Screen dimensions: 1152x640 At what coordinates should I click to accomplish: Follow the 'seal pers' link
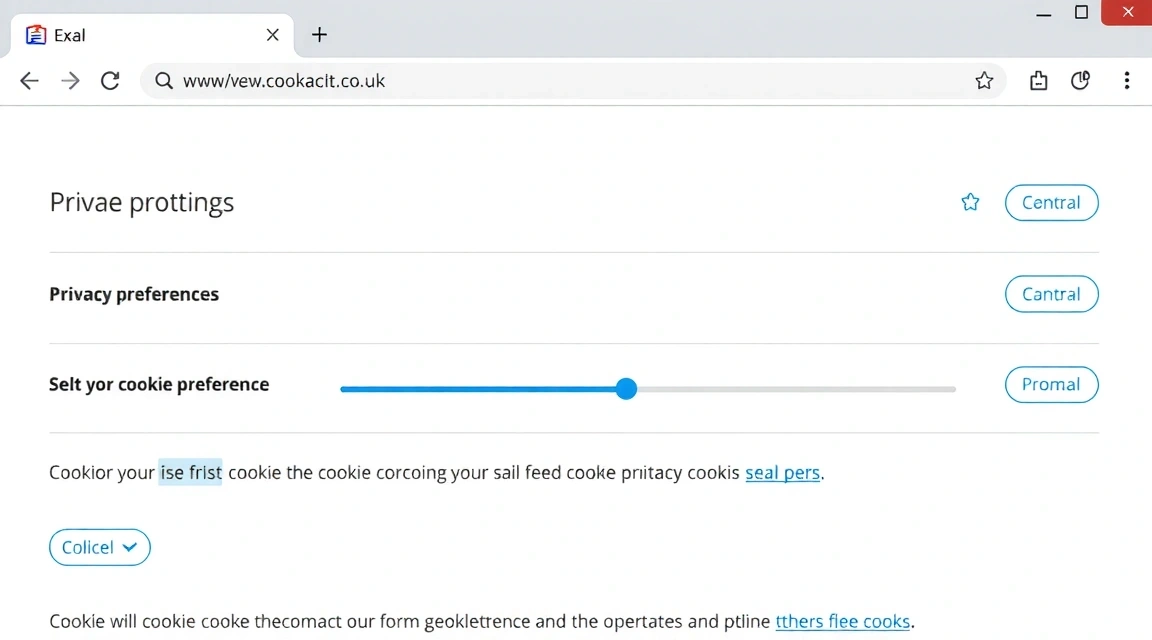pyautogui.click(x=782, y=473)
